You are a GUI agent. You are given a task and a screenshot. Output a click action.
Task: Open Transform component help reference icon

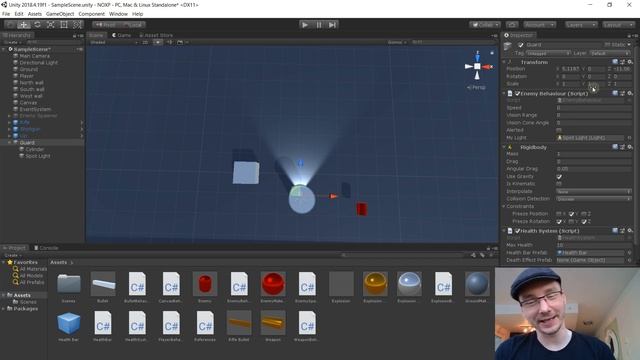pos(615,62)
